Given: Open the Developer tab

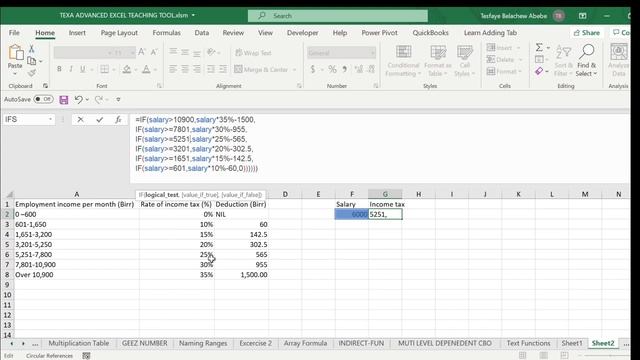Looking at the screenshot, I should point(302,33).
